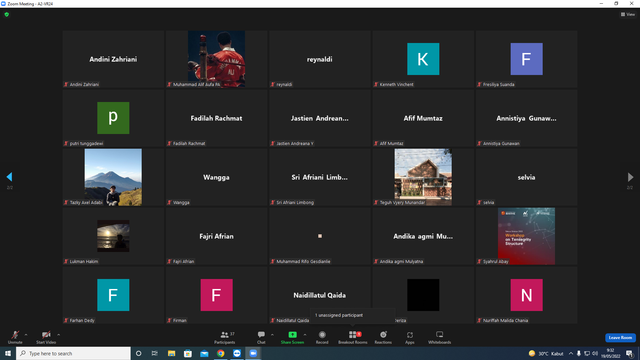
Task: Open Task View on the taskbar
Action: click(x=155, y=353)
